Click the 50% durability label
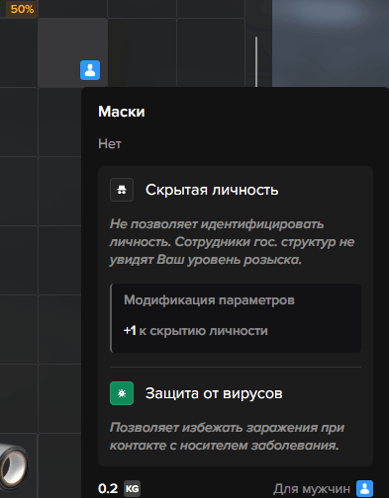The width and height of the screenshot is (389, 498). click(x=22, y=9)
